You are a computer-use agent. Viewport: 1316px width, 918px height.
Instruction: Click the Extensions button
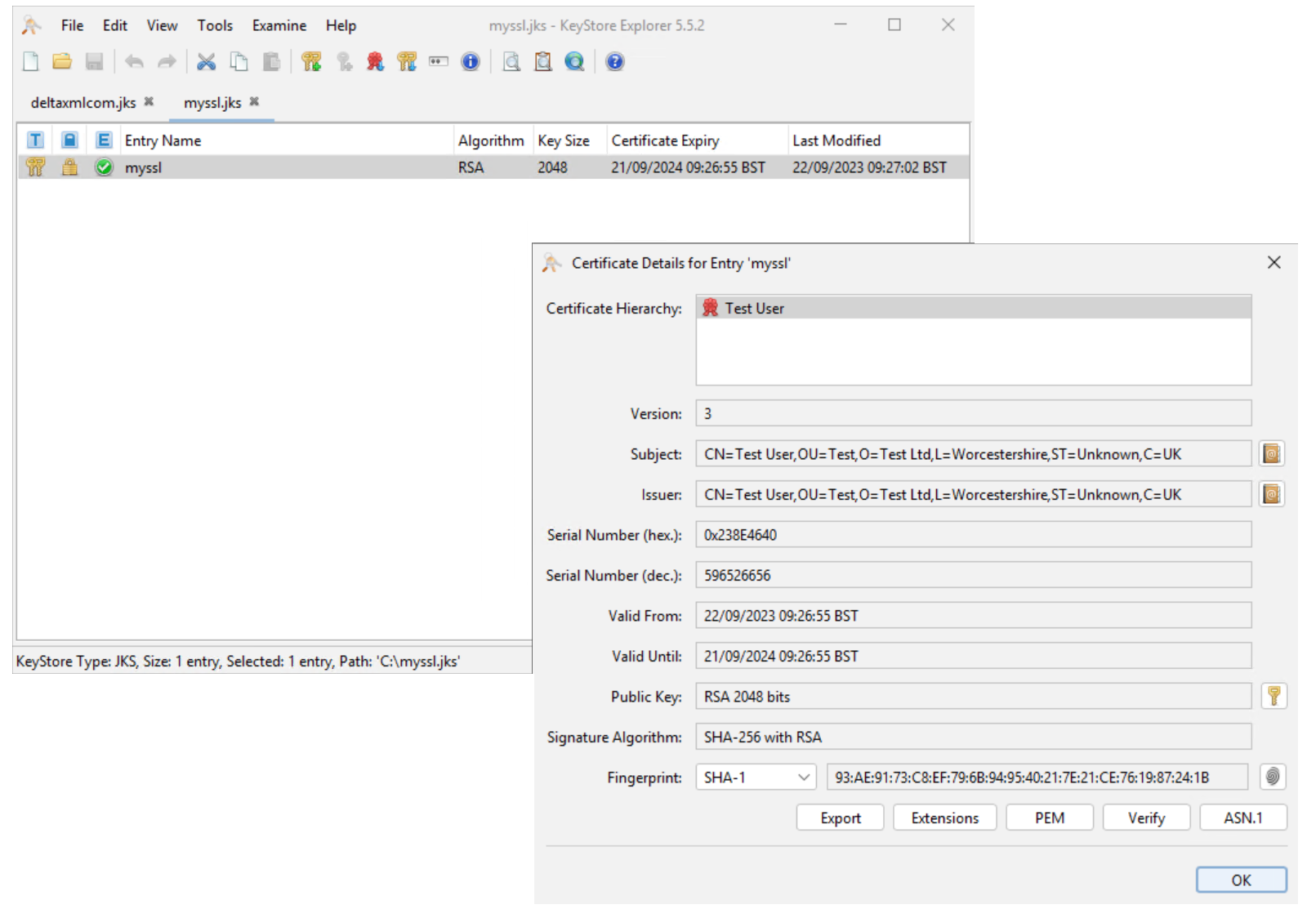(944, 818)
